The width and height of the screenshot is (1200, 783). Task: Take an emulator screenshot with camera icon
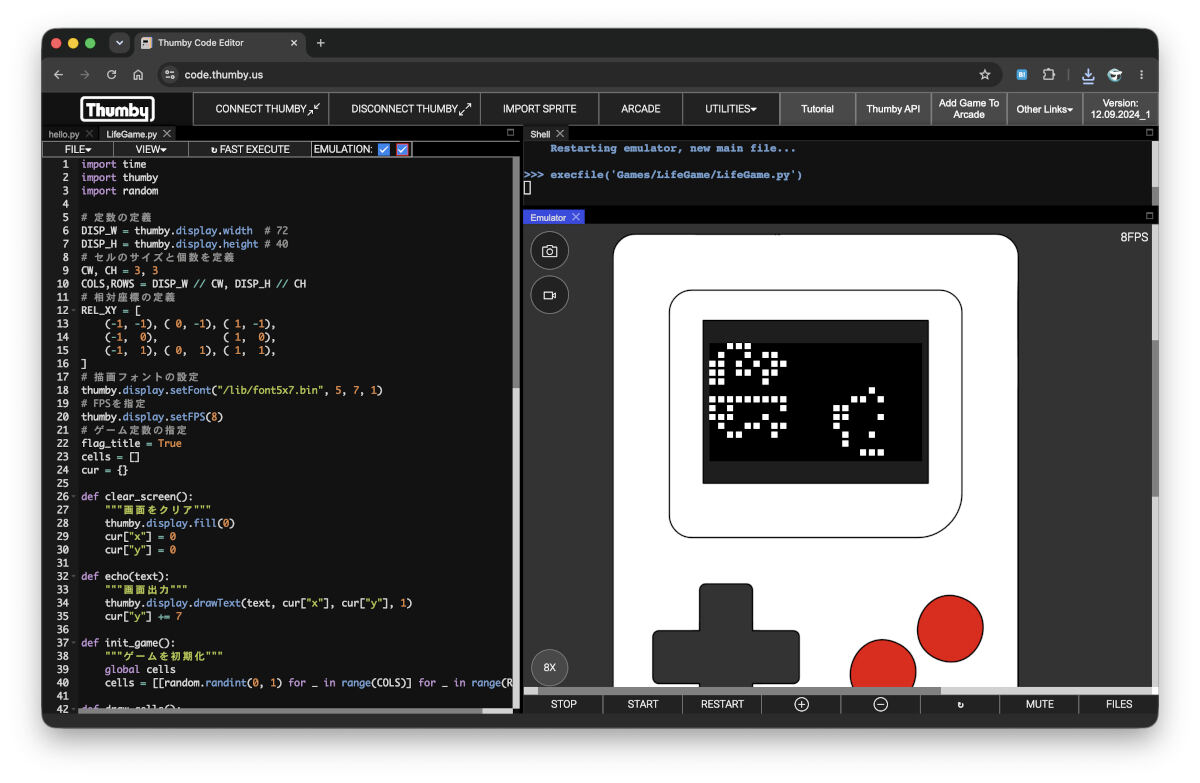[x=549, y=251]
